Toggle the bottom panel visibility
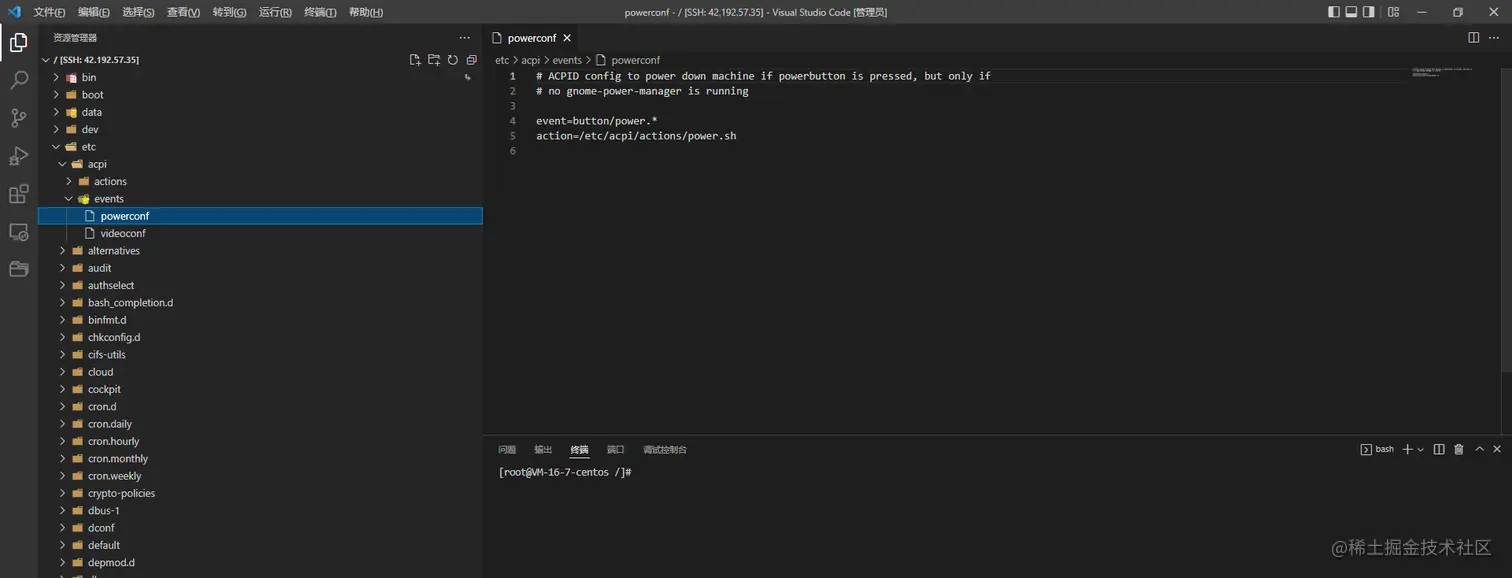Screen dimensions: 1512x578 (x=1352, y=12)
